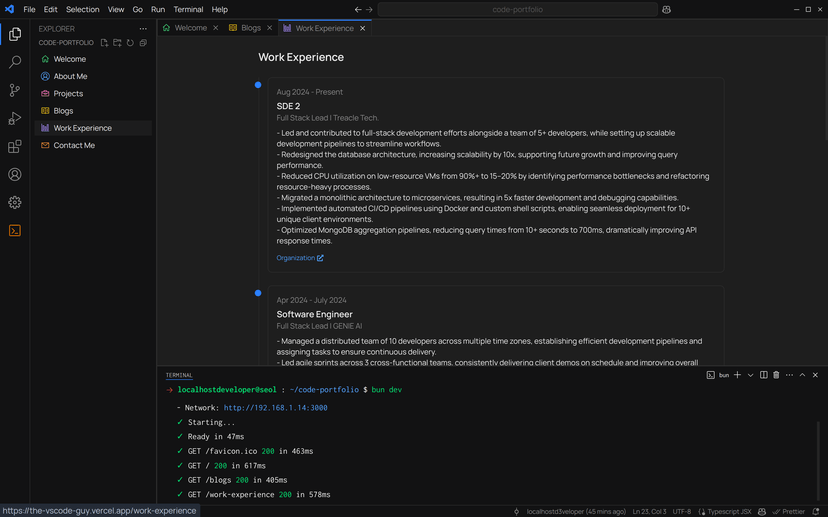Image resolution: width=828 pixels, height=517 pixels.
Task: Kill terminal with trash icon
Action: click(x=776, y=375)
